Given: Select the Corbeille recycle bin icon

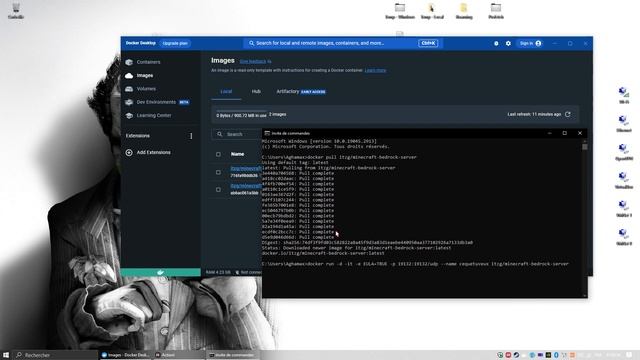Looking at the screenshot, I should (16, 11).
